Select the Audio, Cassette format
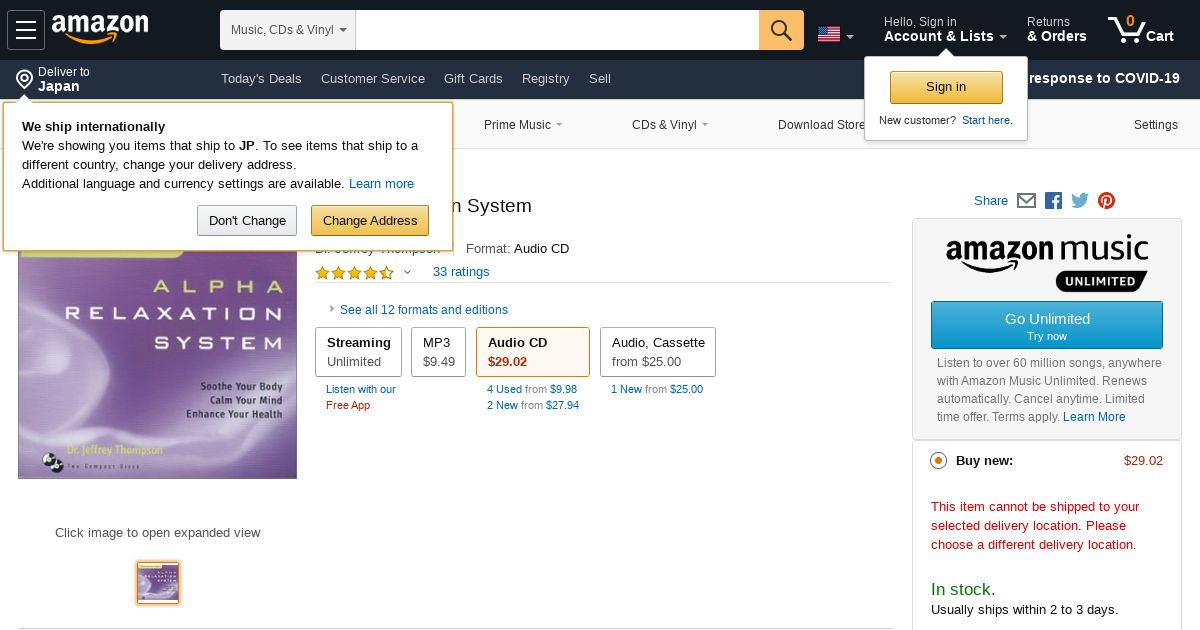This screenshot has height=630, width=1200. [x=658, y=352]
